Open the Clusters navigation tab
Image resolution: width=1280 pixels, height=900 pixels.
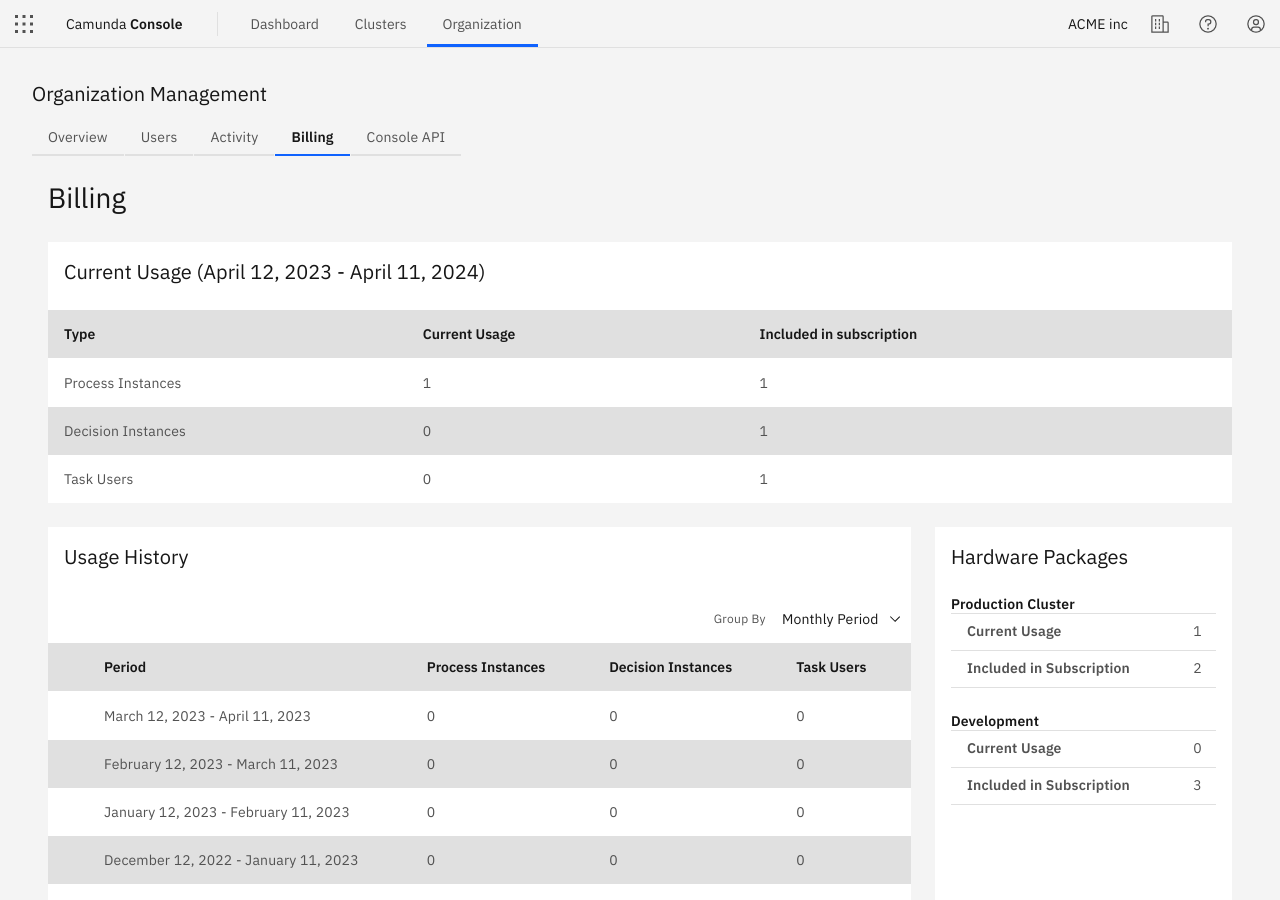(x=380, y=24)
